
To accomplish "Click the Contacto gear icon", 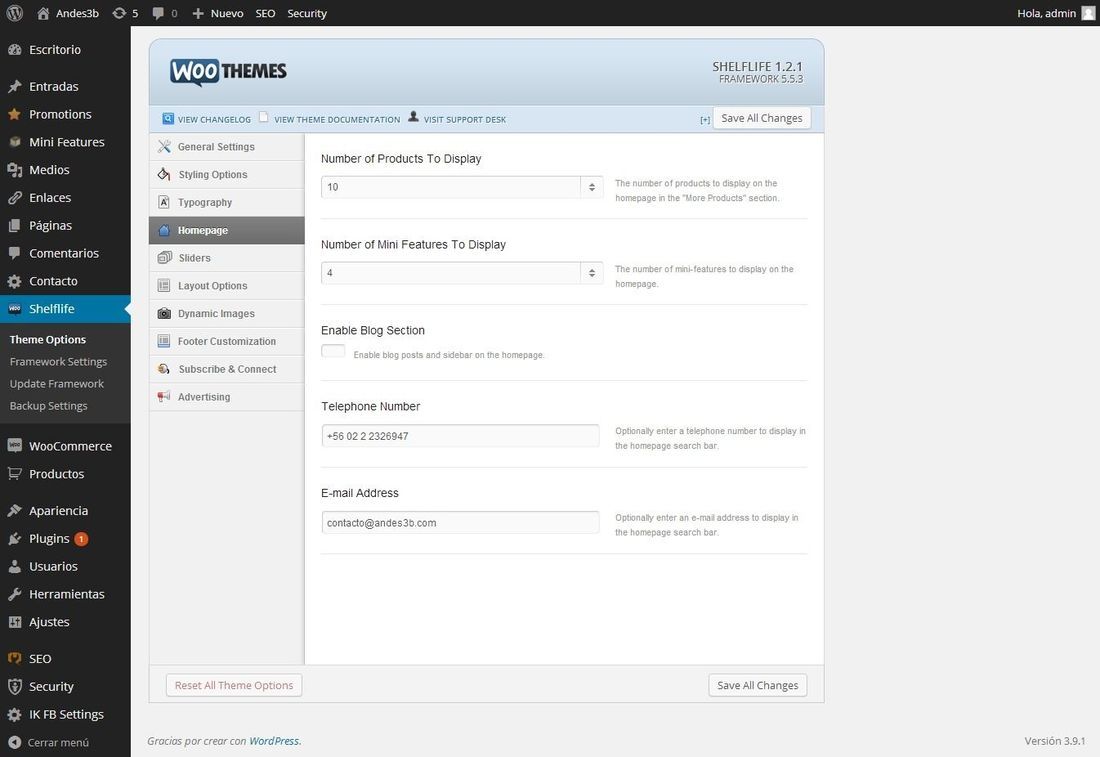I will coord(14,281).
